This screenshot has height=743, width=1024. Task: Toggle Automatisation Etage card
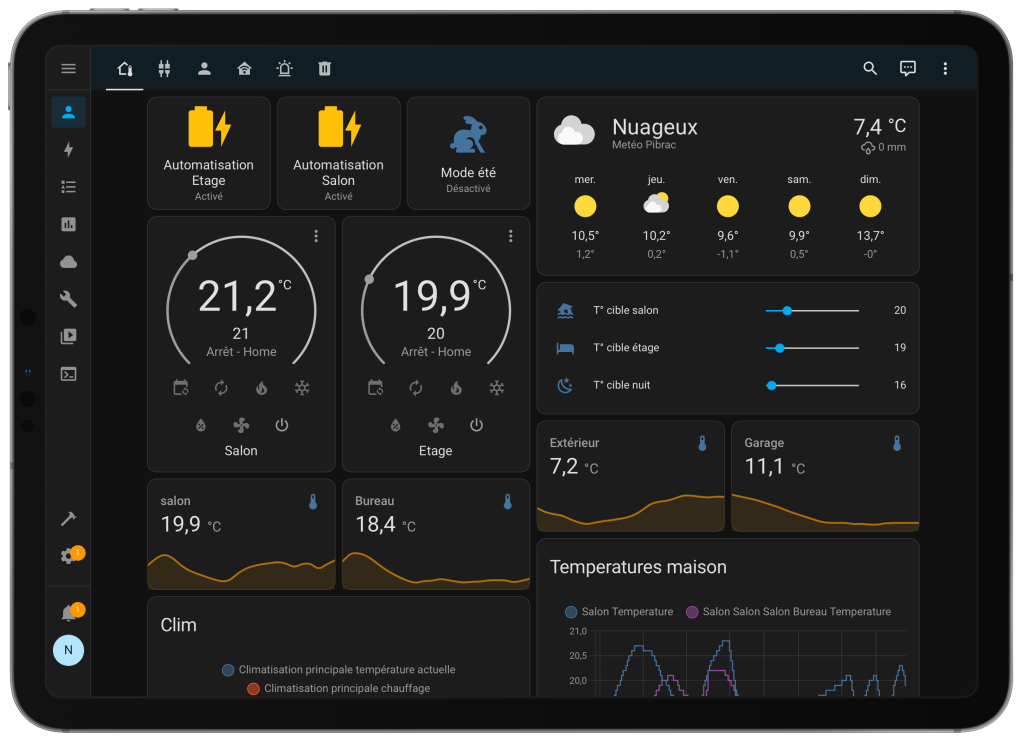coord(209,153)
